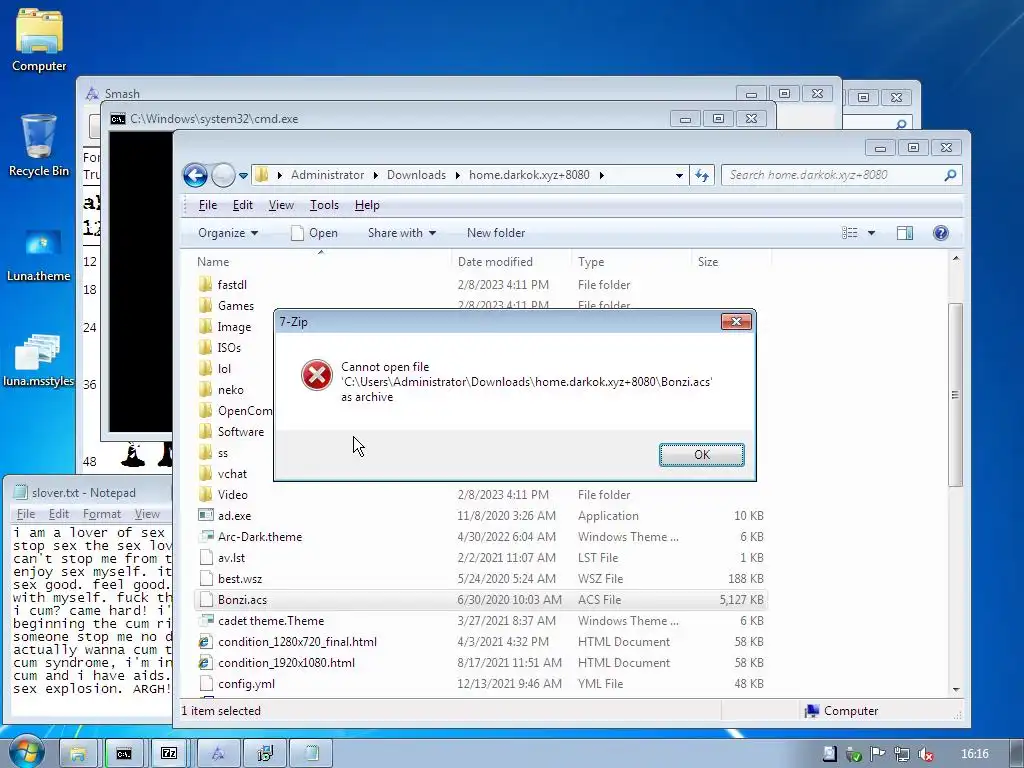Select cadet theme.Theme file
This screenshot has width=1024, height=768.
point(481,620)
